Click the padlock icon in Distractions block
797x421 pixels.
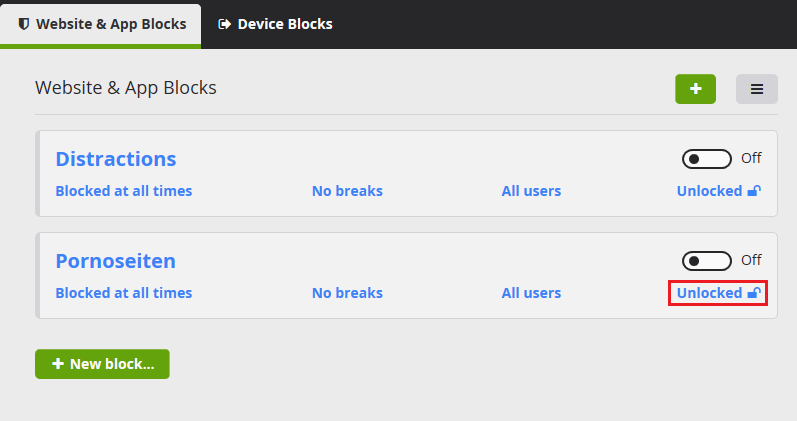(755, 191)
